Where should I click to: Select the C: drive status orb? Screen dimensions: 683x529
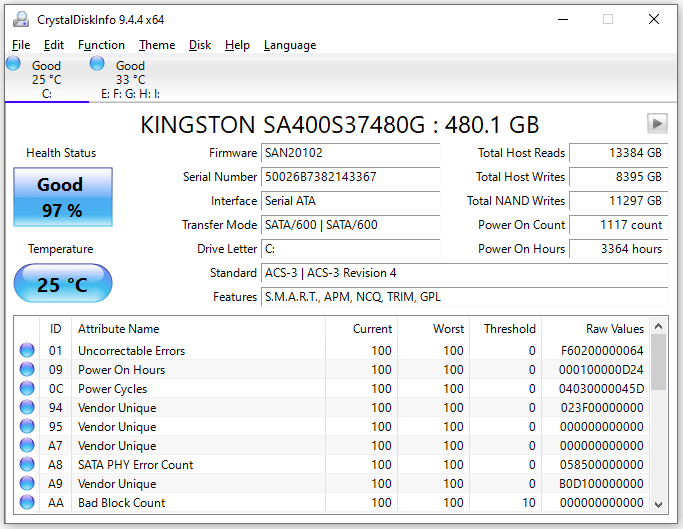coord(13,64)
